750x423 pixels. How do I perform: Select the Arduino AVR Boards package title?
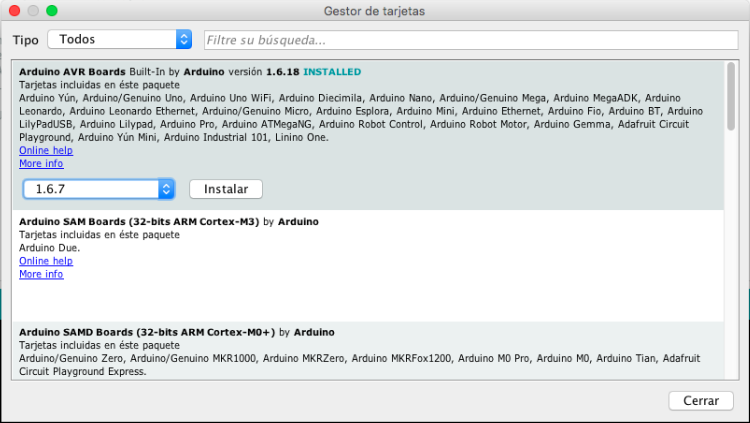pyautogui.click(x=72, y=72)
